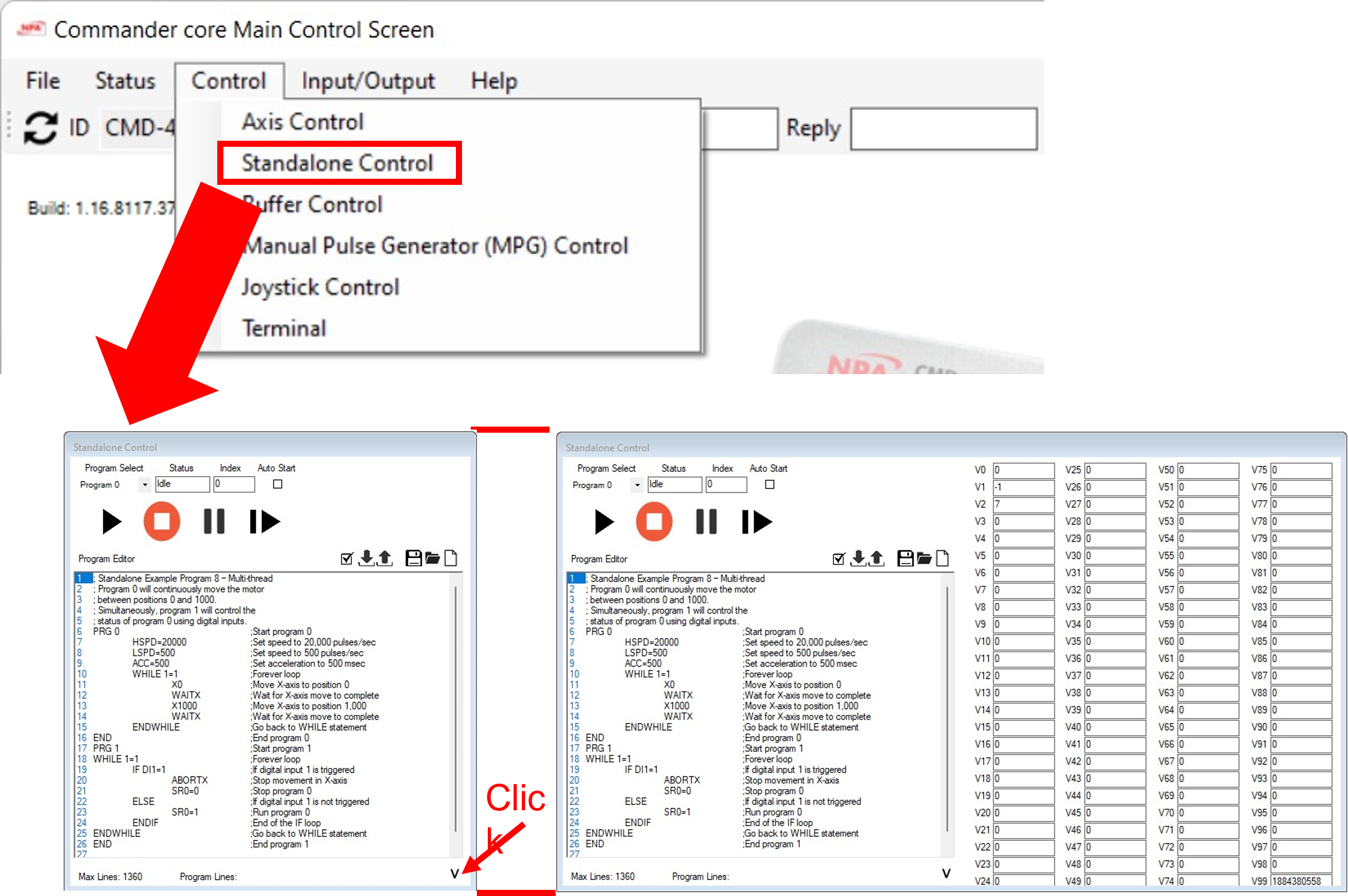Screen dimensions: 1348x896
Task: Click the Index field in the collapsed Standalone window
Action: (x=234, y=484)
